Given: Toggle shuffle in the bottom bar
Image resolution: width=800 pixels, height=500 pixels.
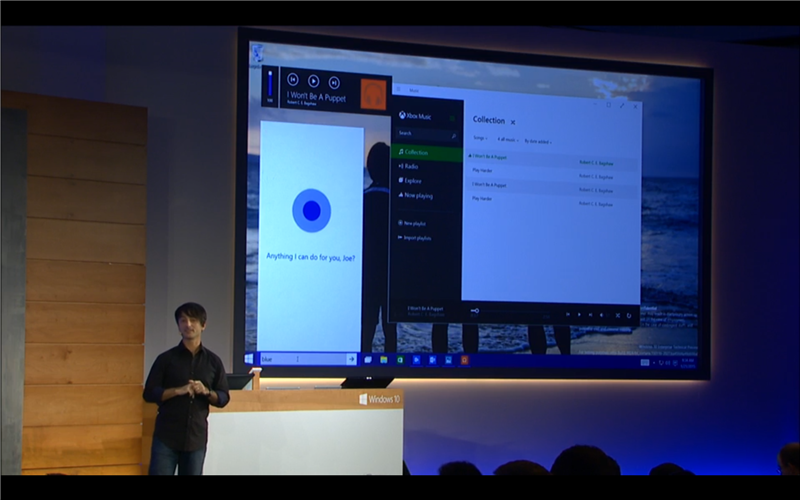Looking at the screenshot, I should [617, 315].
